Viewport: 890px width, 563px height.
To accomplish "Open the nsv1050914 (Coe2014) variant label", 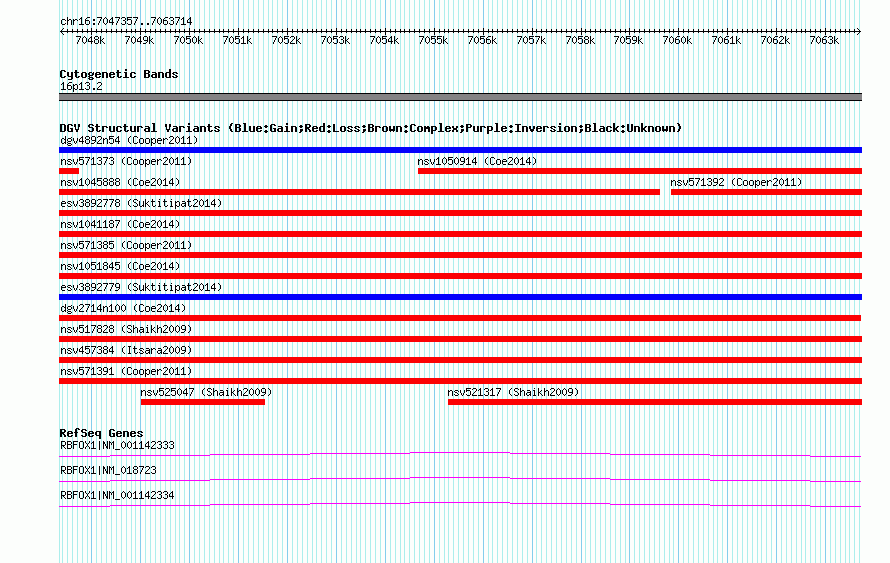I will (x=477, y=161).
